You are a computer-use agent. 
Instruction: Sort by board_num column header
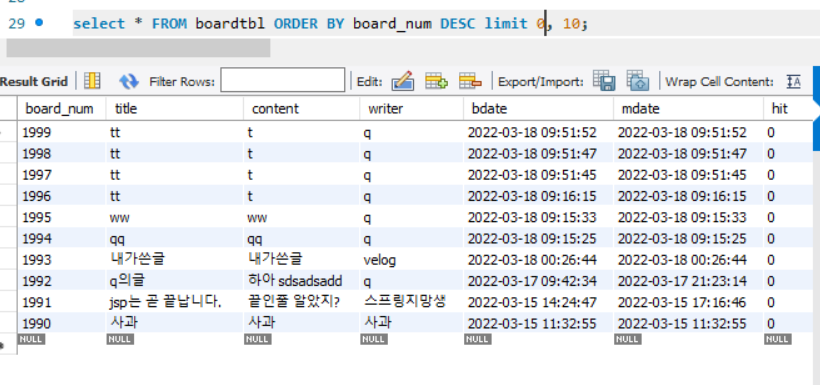(61, 109)
